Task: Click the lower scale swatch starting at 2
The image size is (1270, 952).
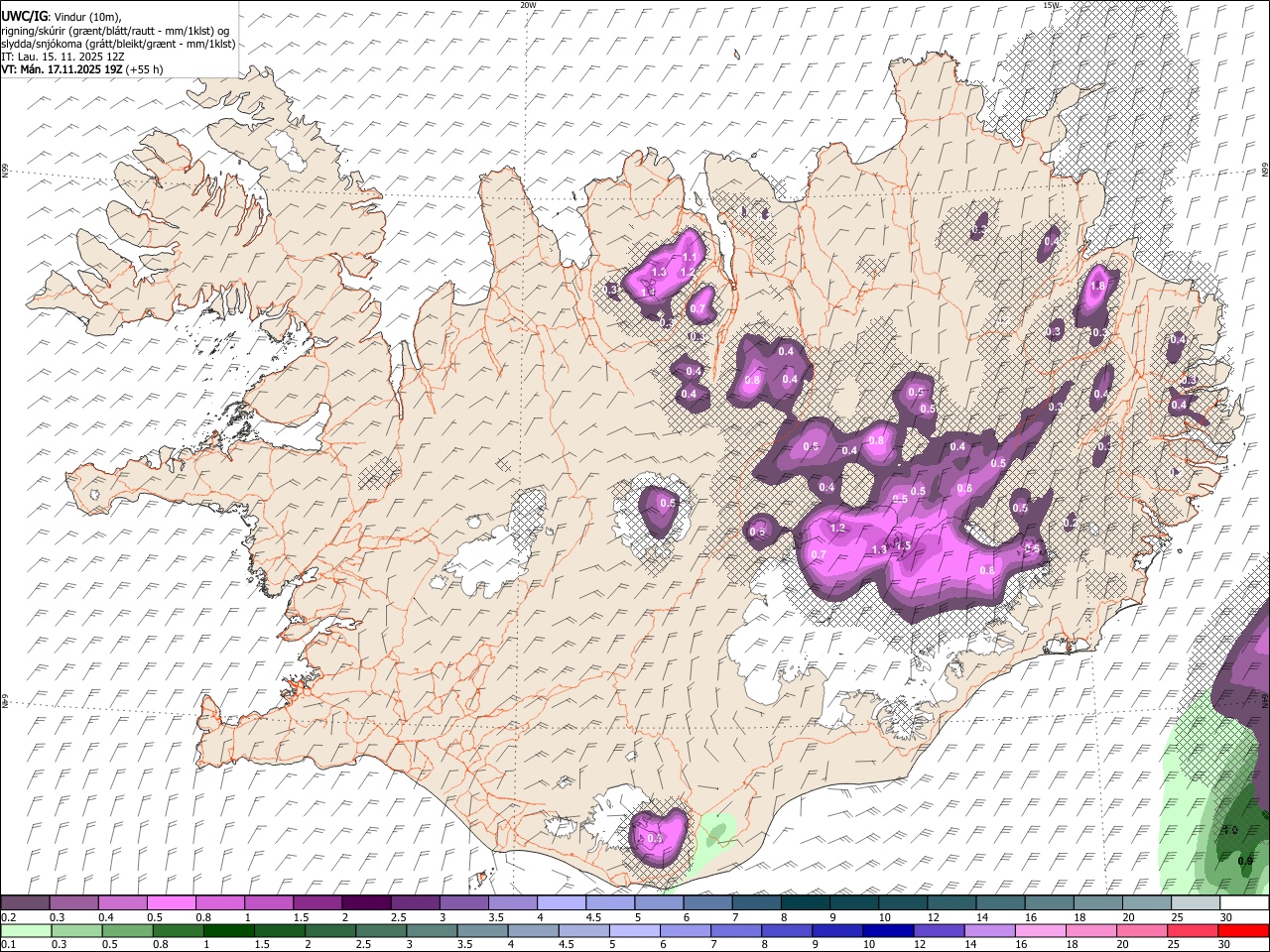Action: click(330, 930)
